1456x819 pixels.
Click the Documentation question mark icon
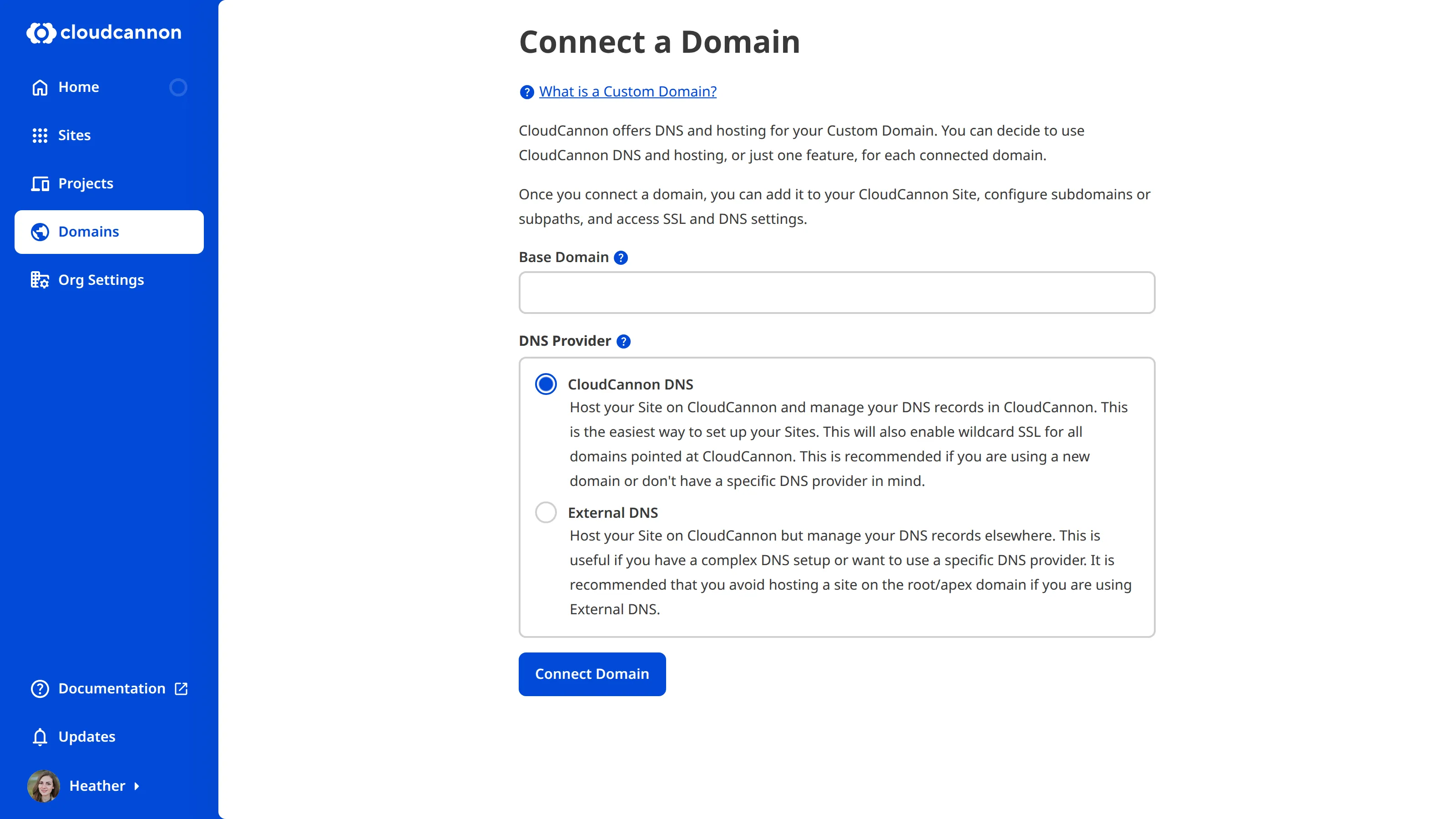click(40, 688)
